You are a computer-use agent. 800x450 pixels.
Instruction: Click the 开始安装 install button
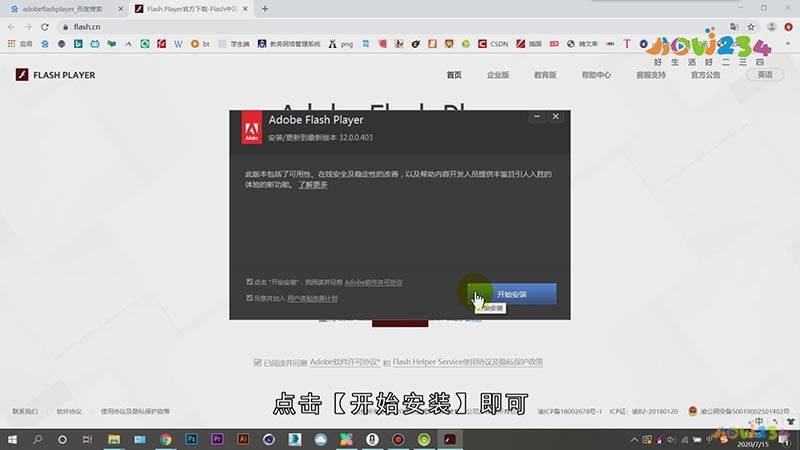pos(512,294)
